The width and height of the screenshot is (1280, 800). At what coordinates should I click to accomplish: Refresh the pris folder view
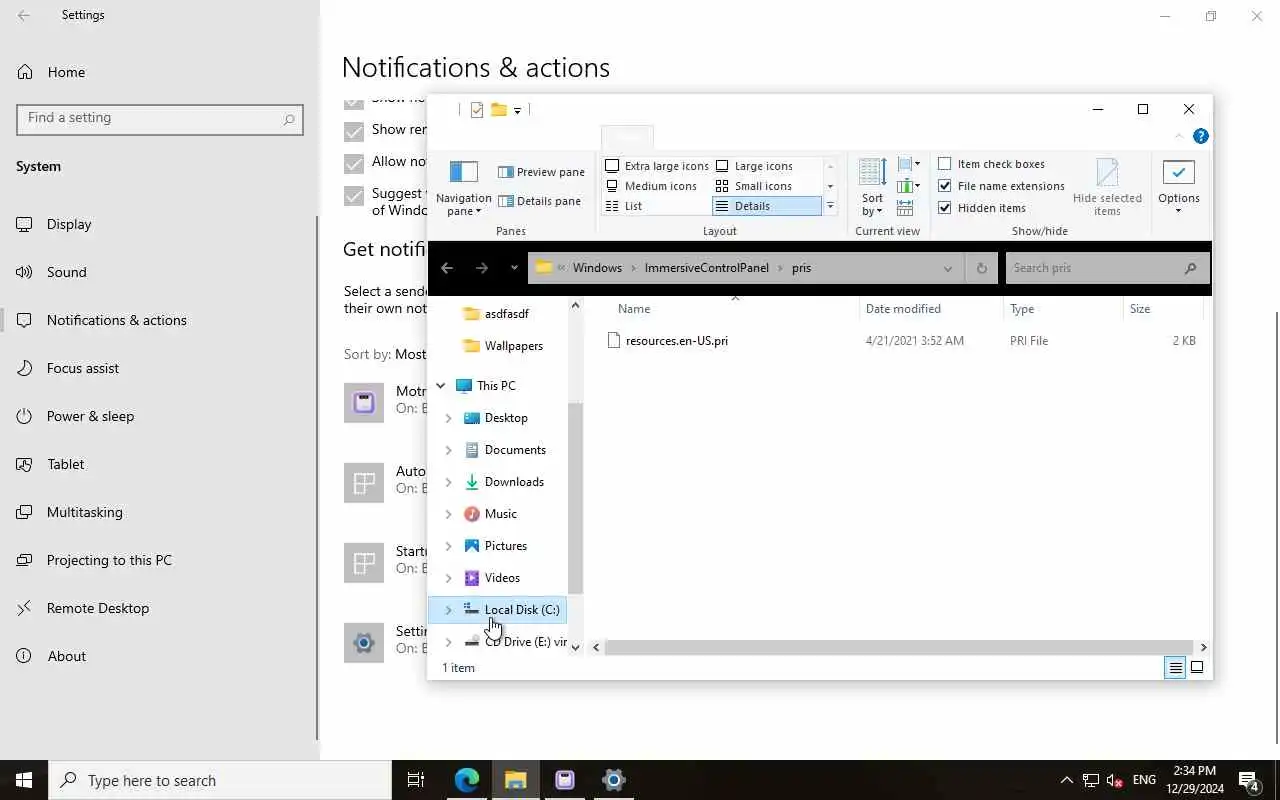(981, 268)
